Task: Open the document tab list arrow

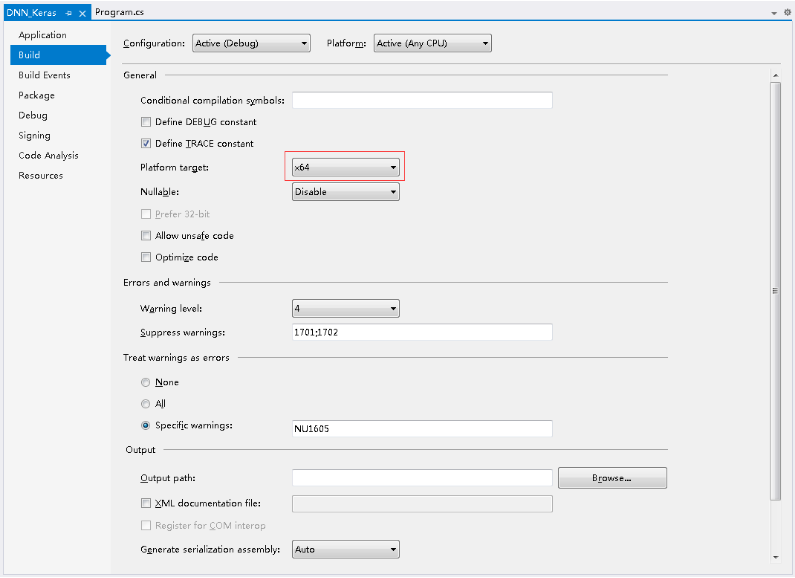Action: (774, 13)
